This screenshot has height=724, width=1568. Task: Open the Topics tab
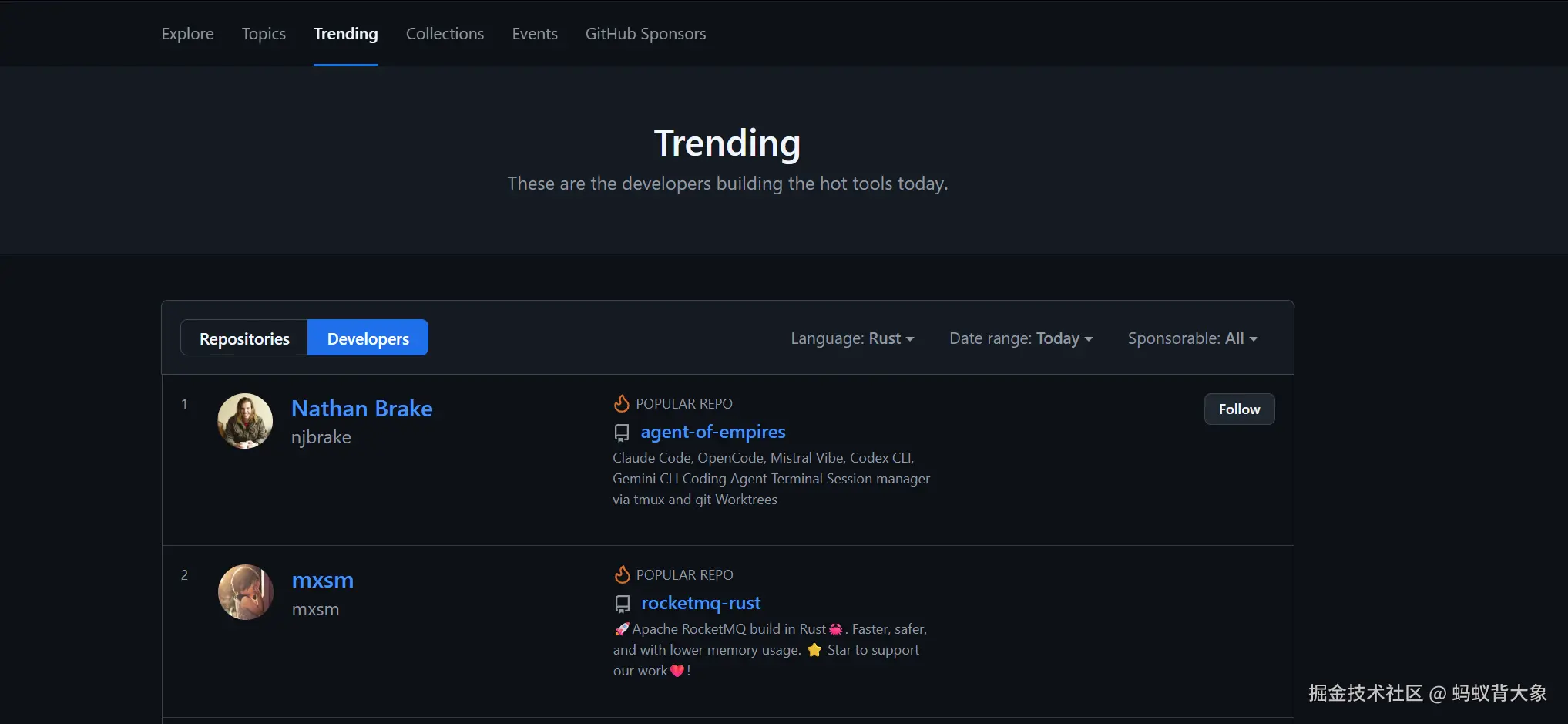[264, 34]
